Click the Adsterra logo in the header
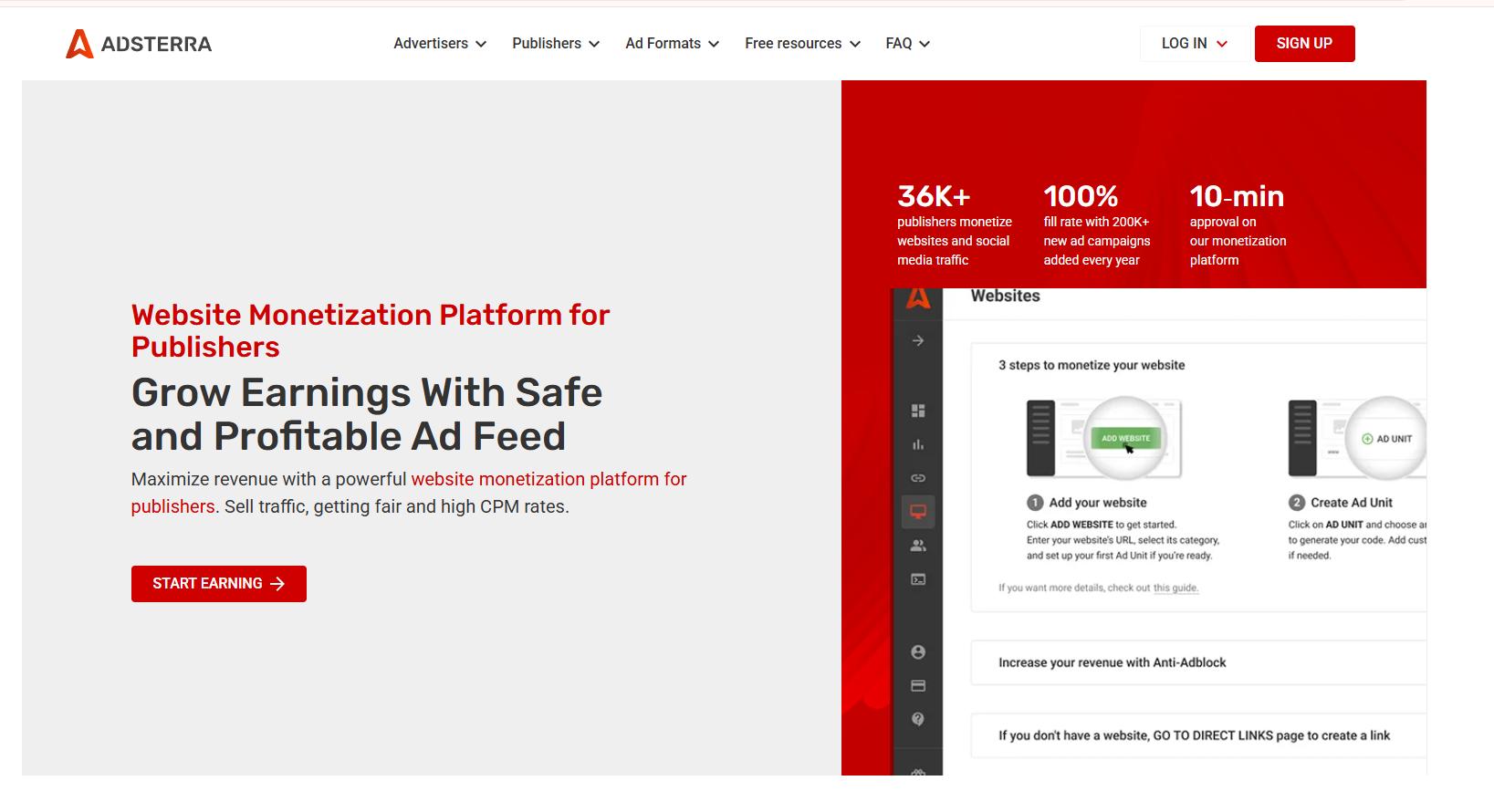Viewport: 1494px width, 812px height. tap(139, 44)
